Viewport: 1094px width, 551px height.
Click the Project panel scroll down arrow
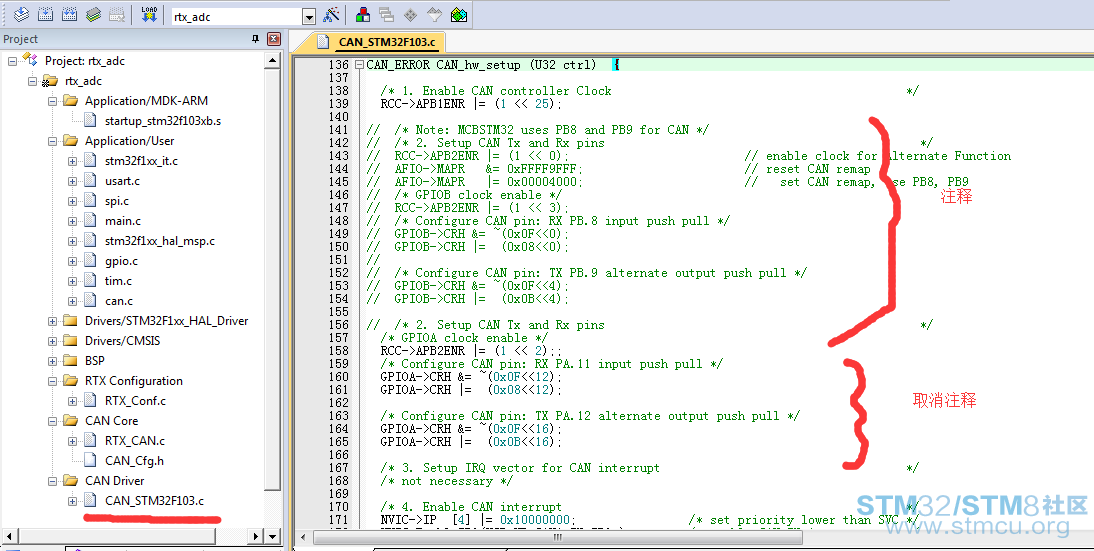(x=273, y=536)
